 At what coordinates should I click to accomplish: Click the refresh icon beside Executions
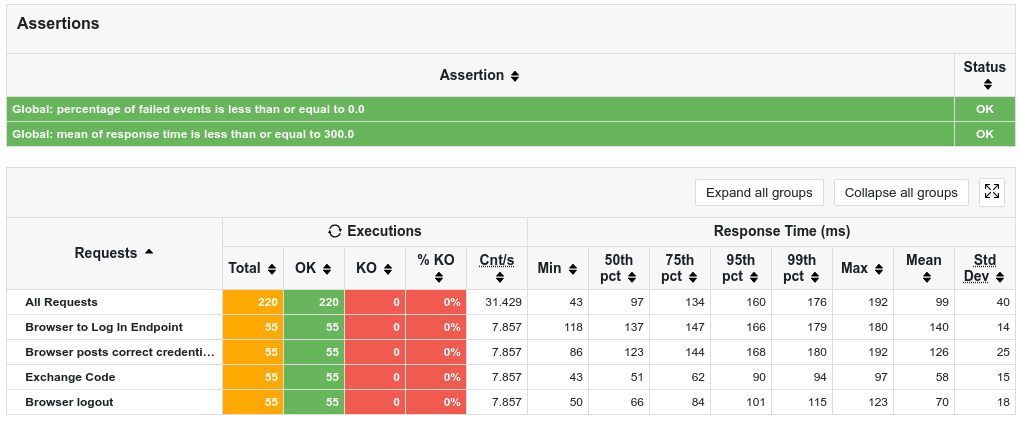335,231
